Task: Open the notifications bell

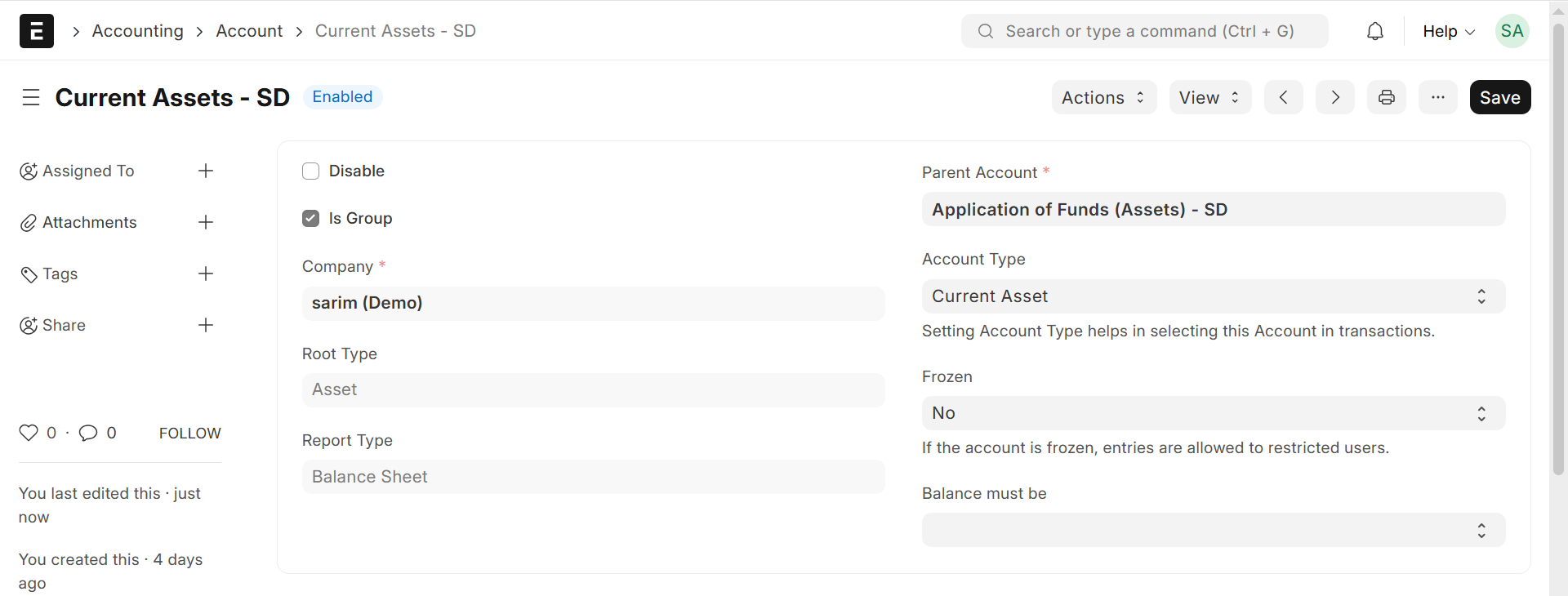Action: pyautogui.click(x=1375, y=31)
